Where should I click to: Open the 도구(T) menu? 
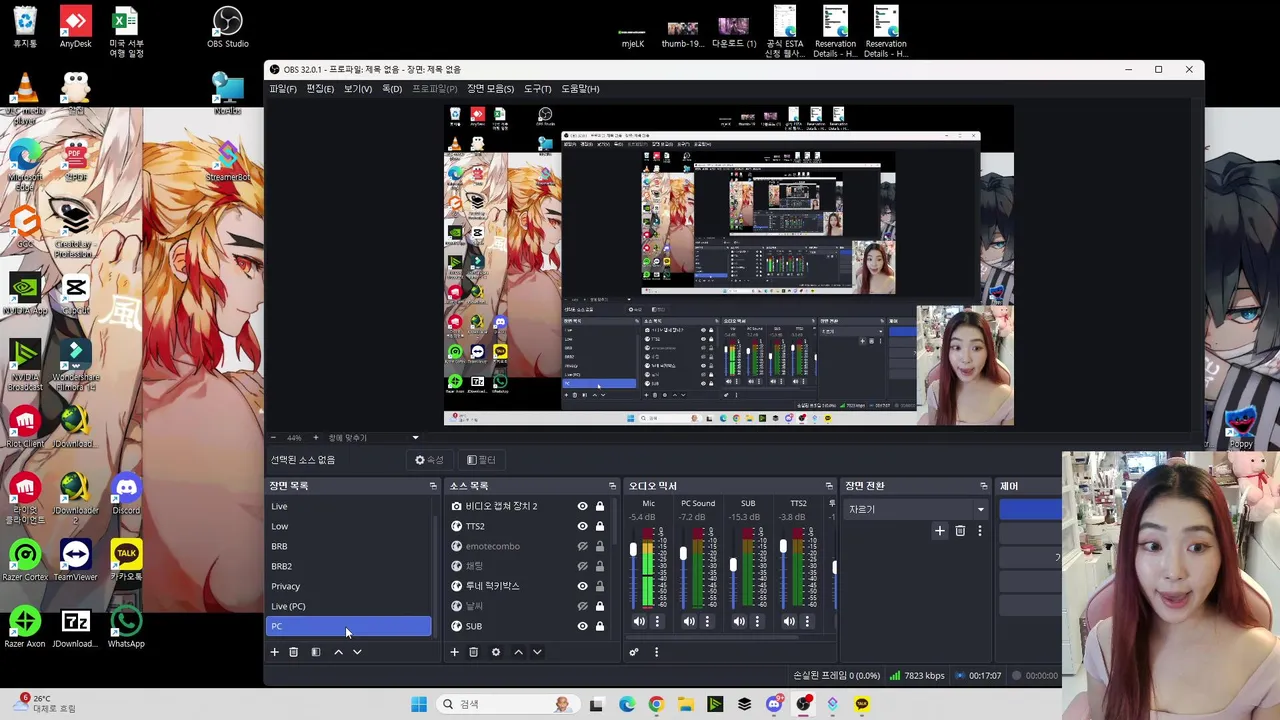pyautogui.click(x=537, y=89)
